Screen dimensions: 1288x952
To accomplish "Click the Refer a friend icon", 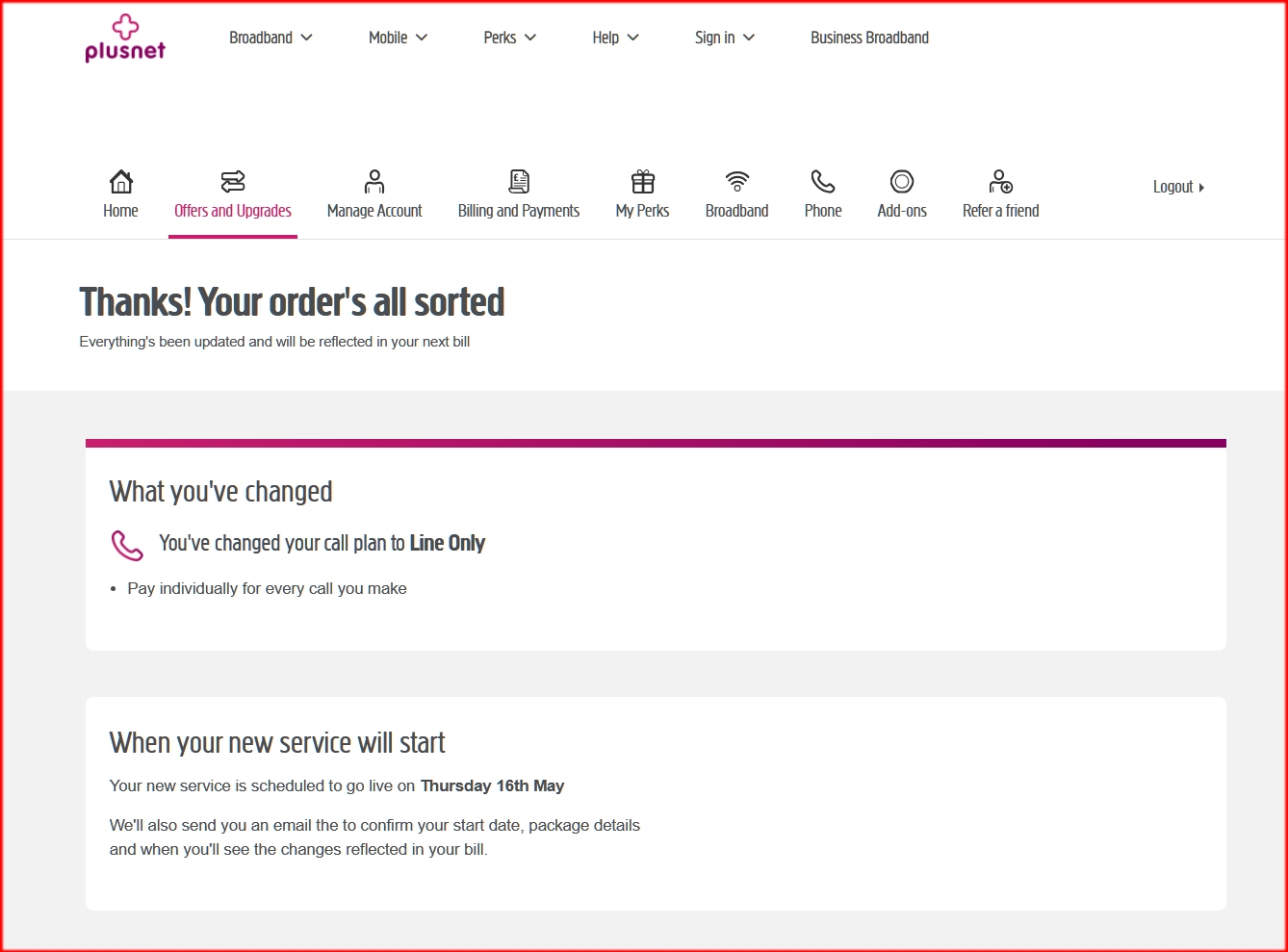I will (x=1001, y=181).
